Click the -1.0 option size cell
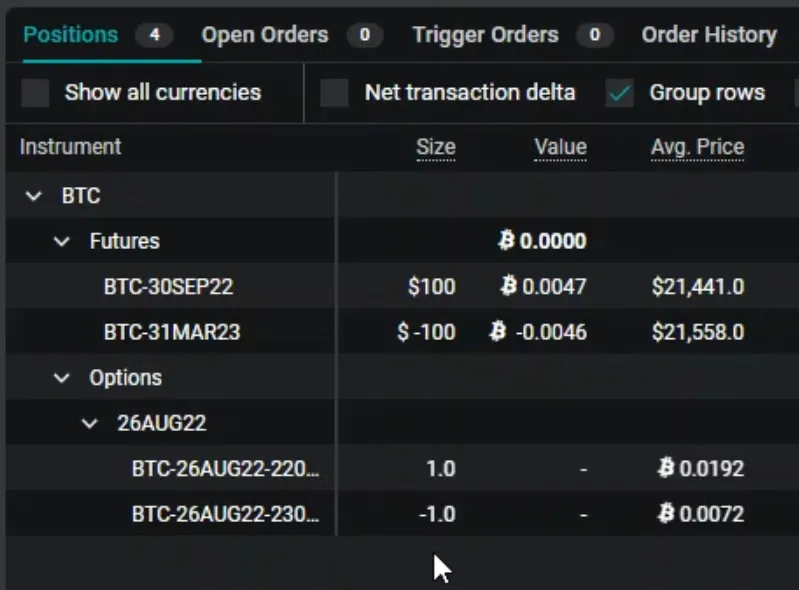Image resolution: width=799 pixels, height=590 pixels. (x=437, y=514)
